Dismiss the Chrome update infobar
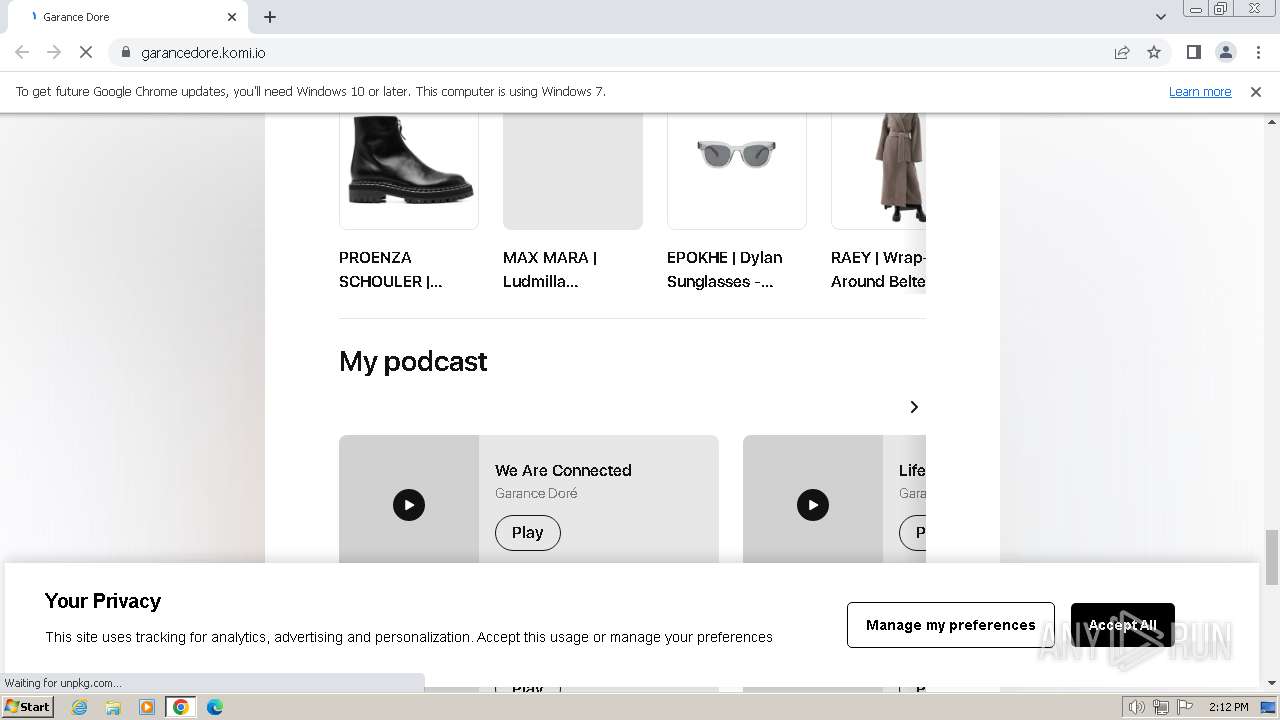 coord(1256,92)
